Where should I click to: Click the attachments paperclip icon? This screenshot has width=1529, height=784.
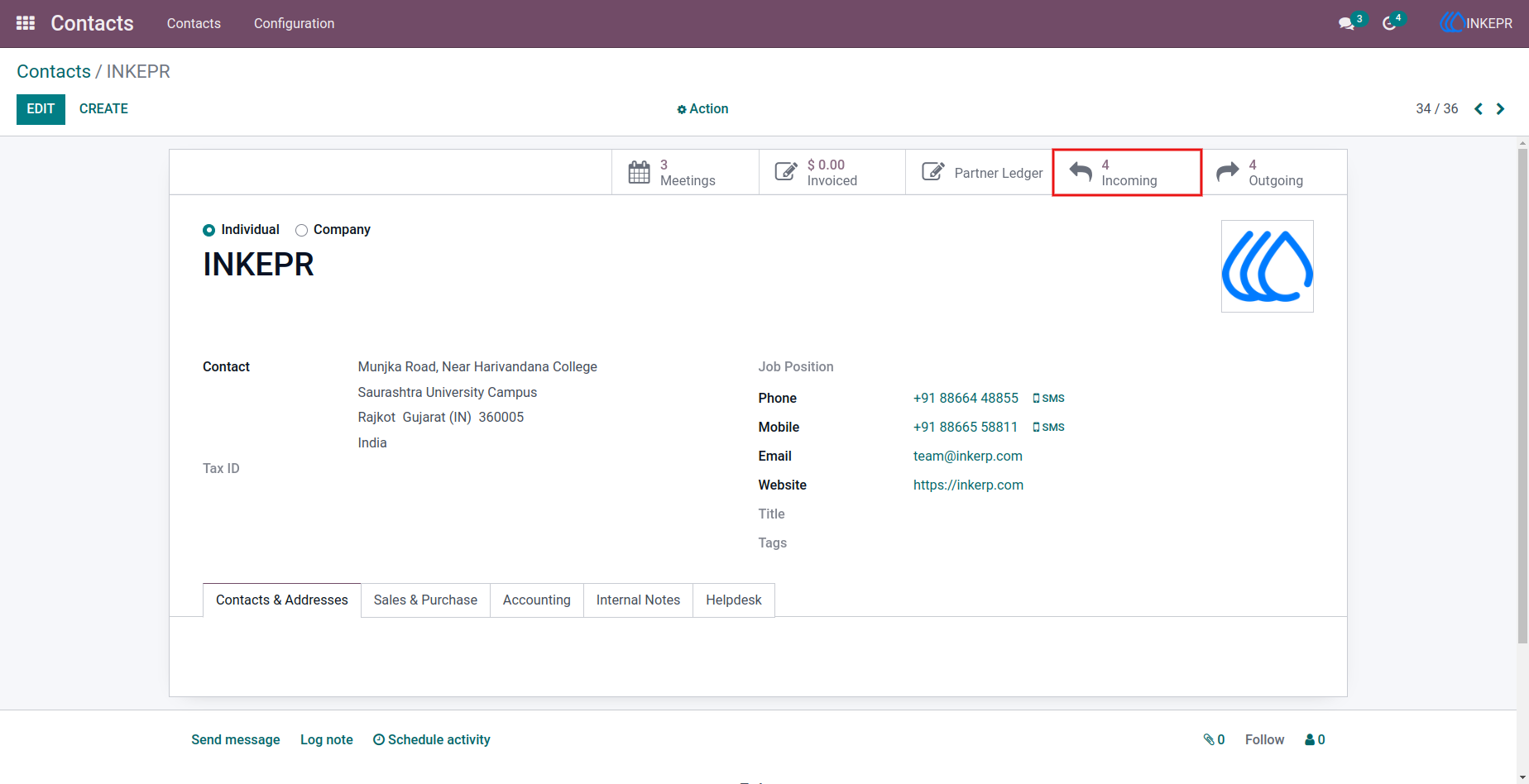(x=1214, y=740)
